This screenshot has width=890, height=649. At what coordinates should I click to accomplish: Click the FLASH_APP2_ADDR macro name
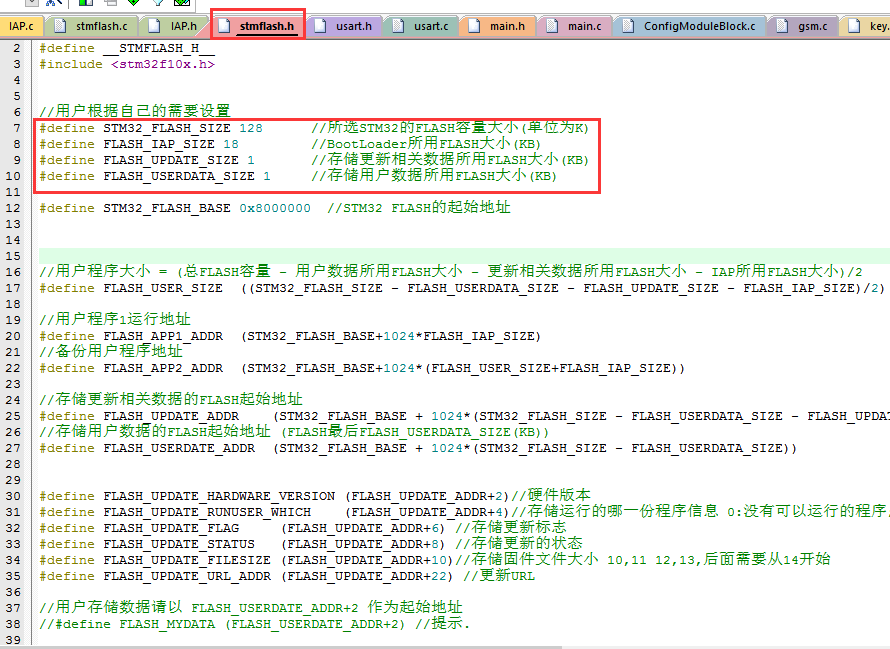click(163, 369)
